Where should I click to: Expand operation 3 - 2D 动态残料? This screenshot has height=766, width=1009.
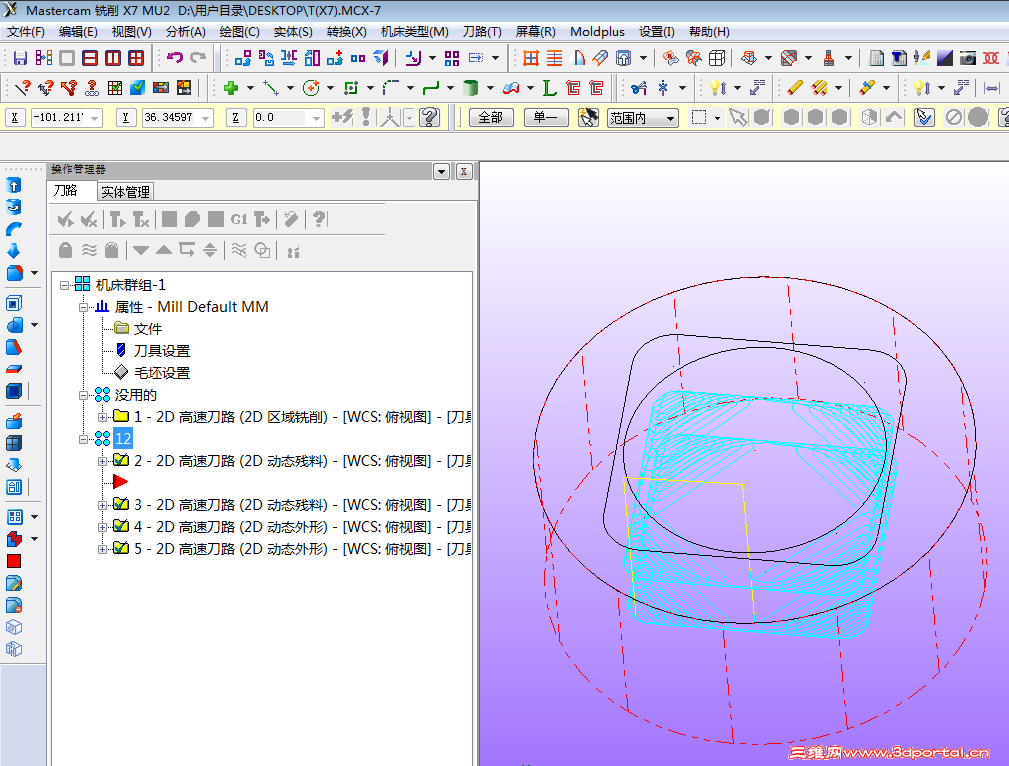tap(102, 505)
